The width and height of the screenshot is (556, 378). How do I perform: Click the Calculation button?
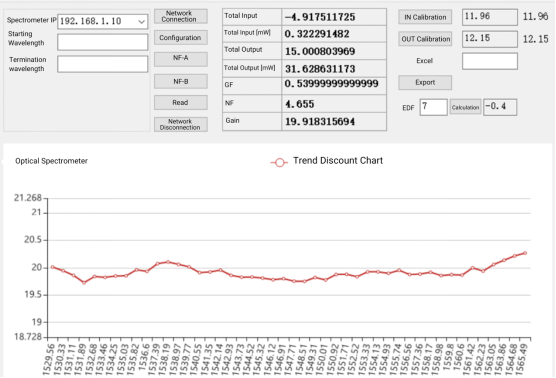click(465, 107)
